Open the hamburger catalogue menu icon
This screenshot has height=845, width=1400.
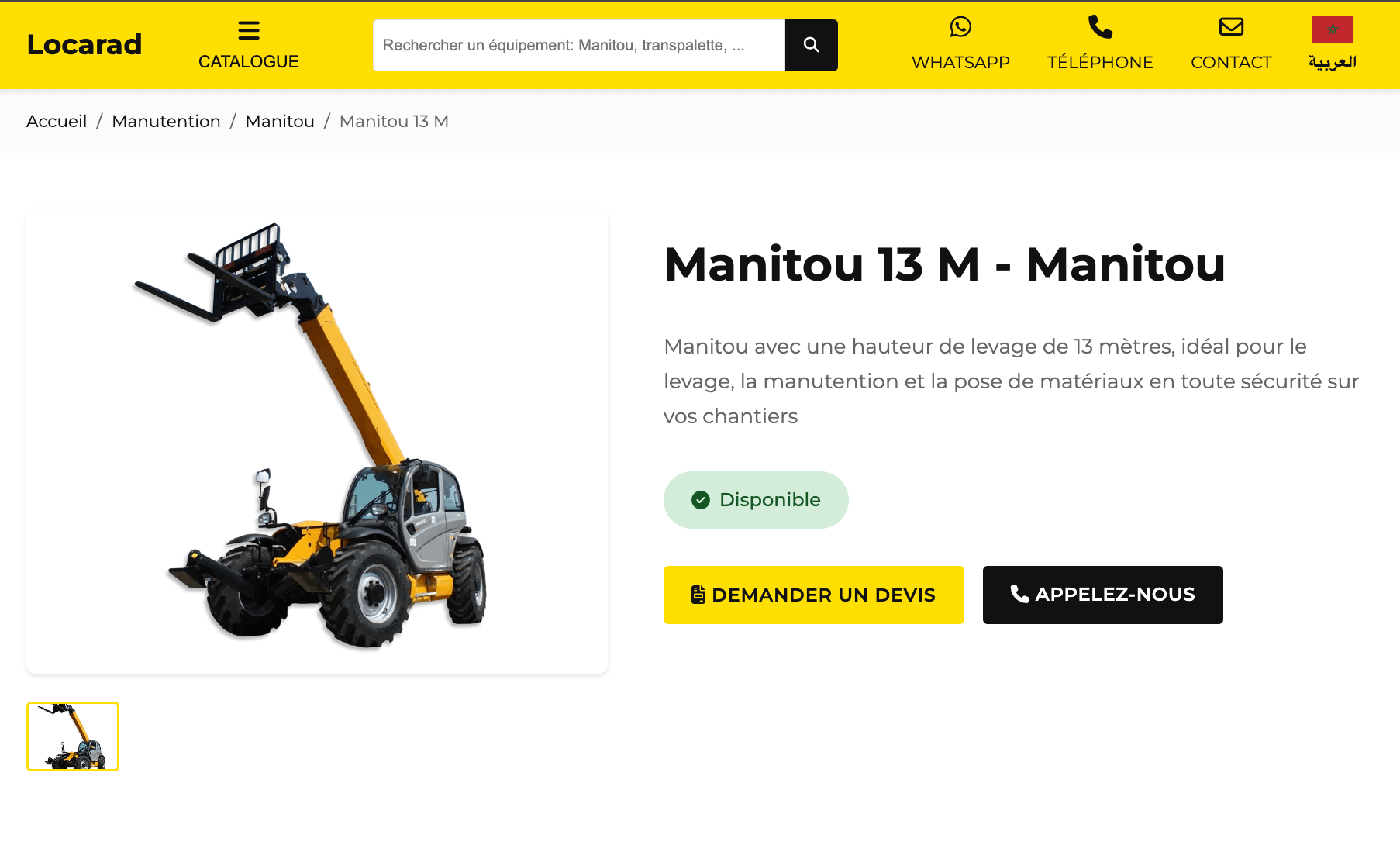[249, 30]
